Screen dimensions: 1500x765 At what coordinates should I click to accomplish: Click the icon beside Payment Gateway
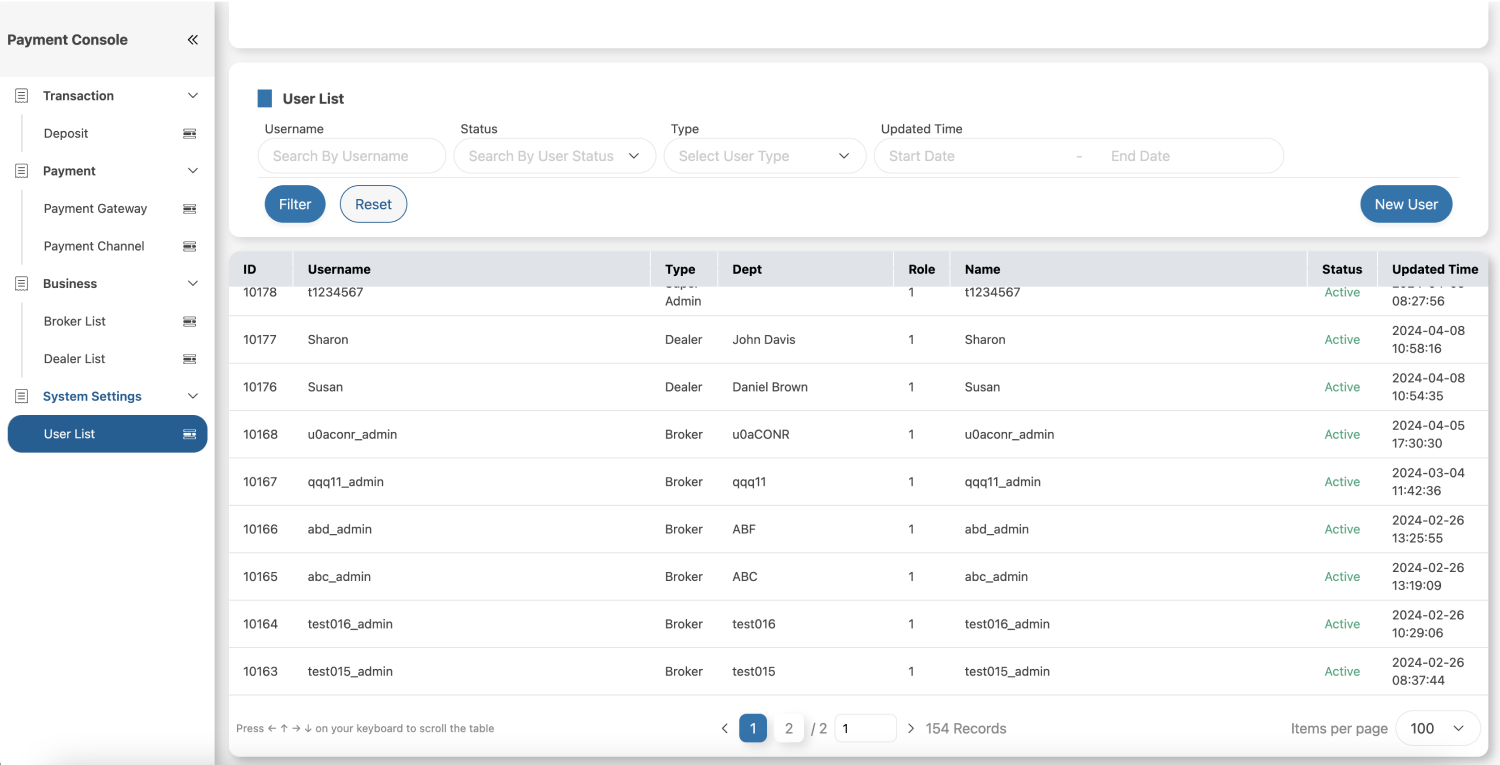pyautogui.click(x=189, y=209)
